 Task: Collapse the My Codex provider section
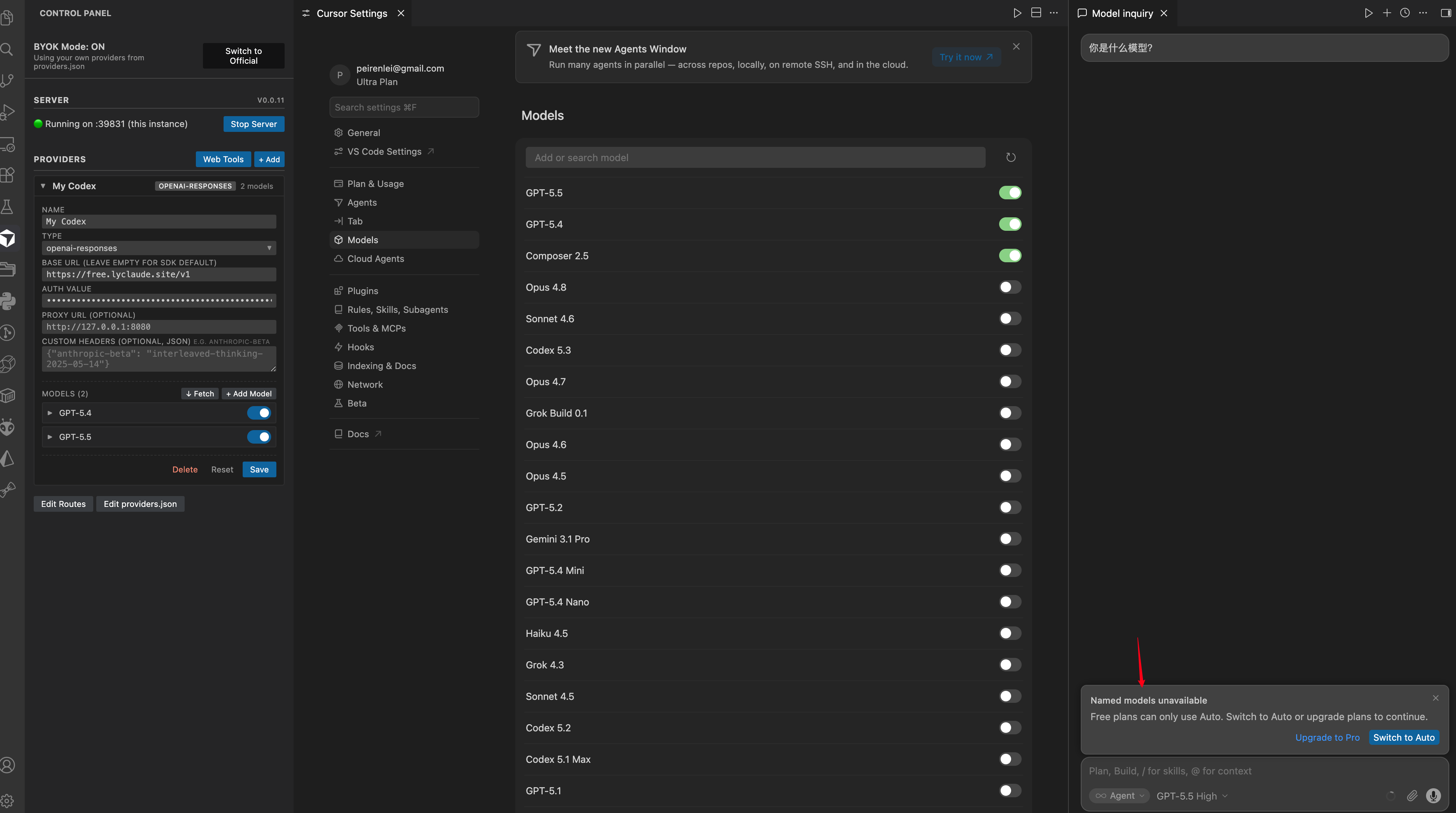click(x=43, y=185)
